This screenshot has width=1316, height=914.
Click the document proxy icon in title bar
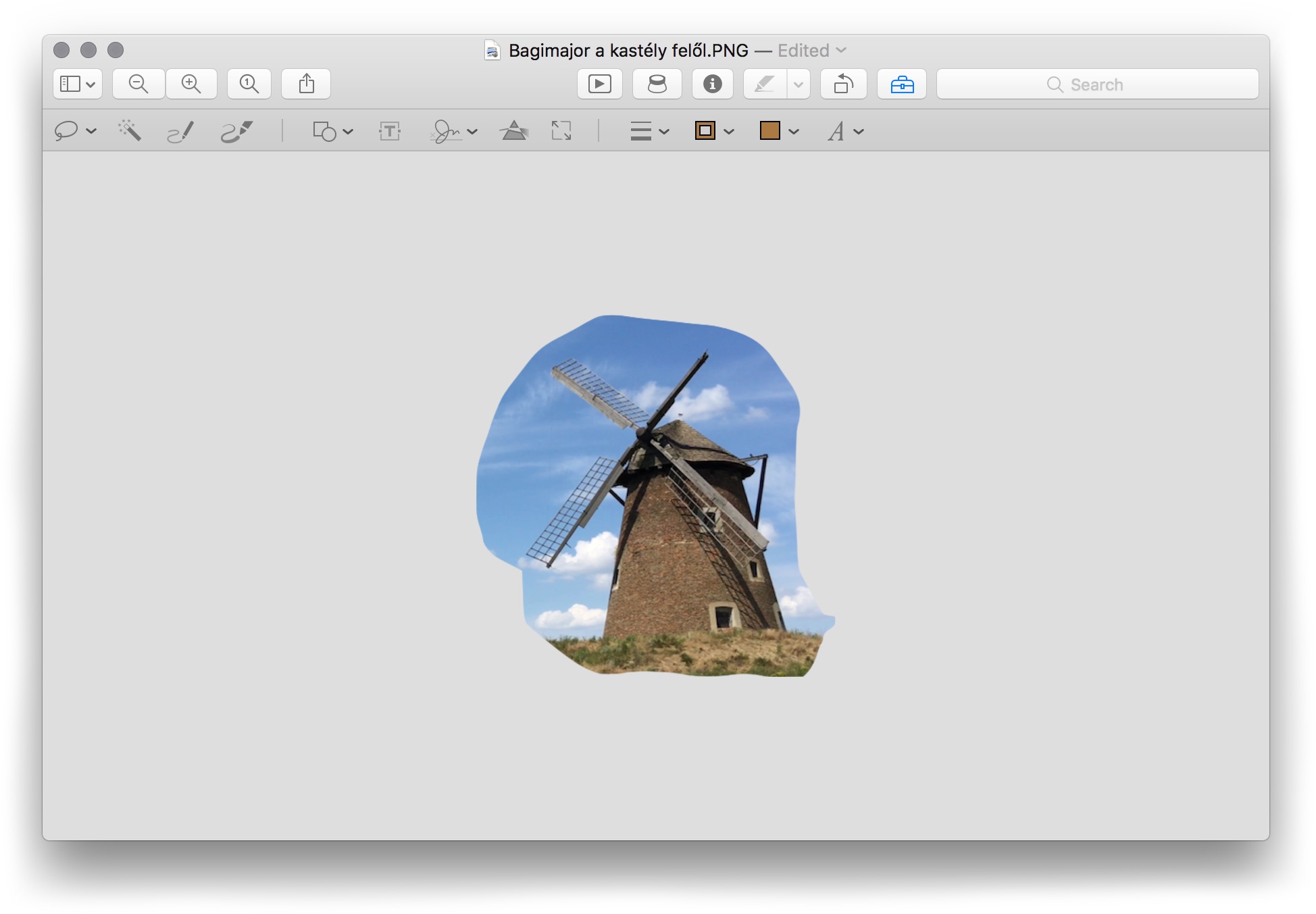point(492,51)
